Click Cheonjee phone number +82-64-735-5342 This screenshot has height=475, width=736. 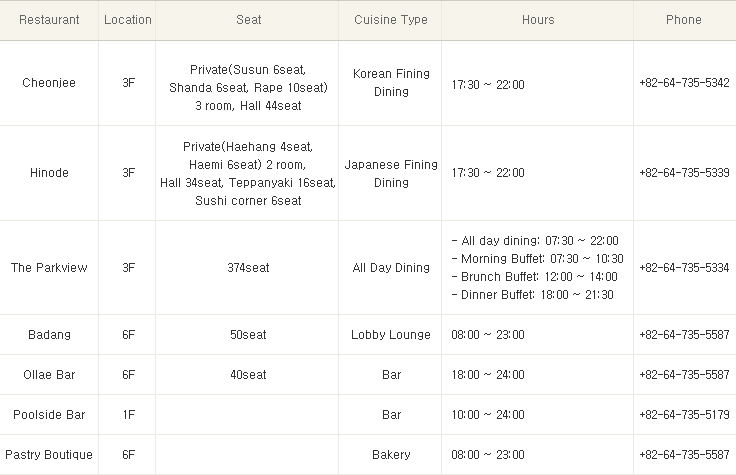(684, 83)
